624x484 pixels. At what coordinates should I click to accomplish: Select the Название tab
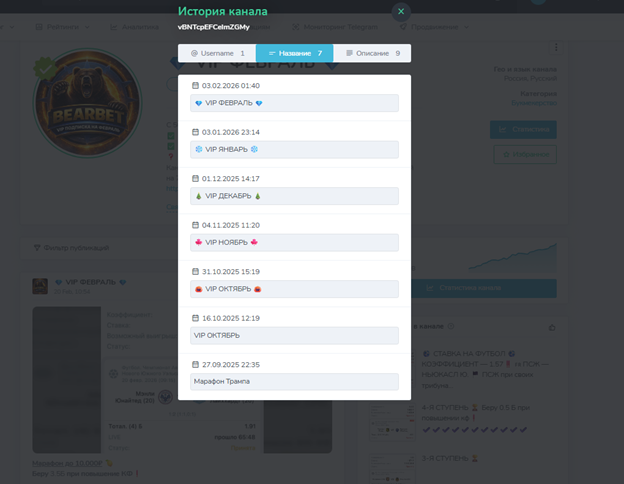pos(295,53)
